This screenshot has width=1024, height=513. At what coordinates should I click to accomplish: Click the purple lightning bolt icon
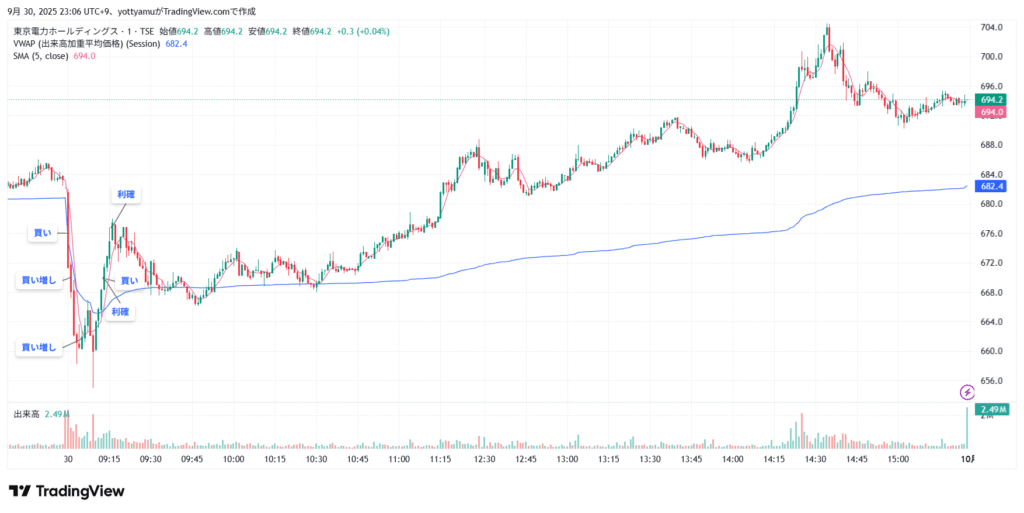[967, 392]
